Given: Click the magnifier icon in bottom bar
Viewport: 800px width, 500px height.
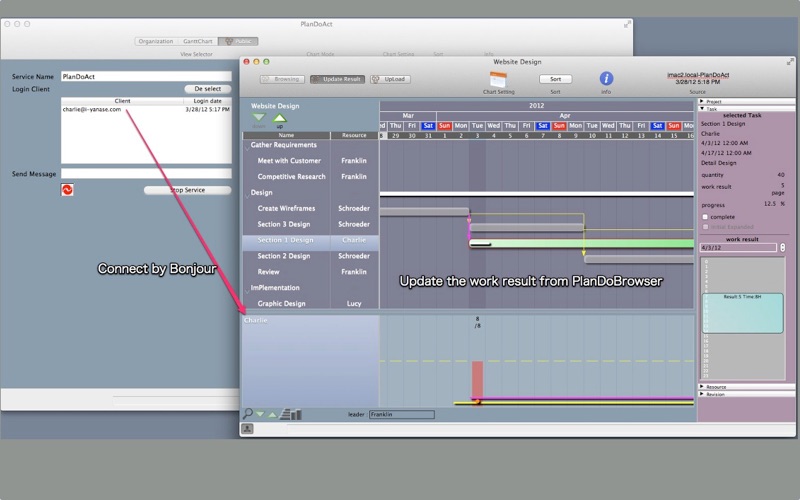Looking at the screenshot, I should pos(247,414).
